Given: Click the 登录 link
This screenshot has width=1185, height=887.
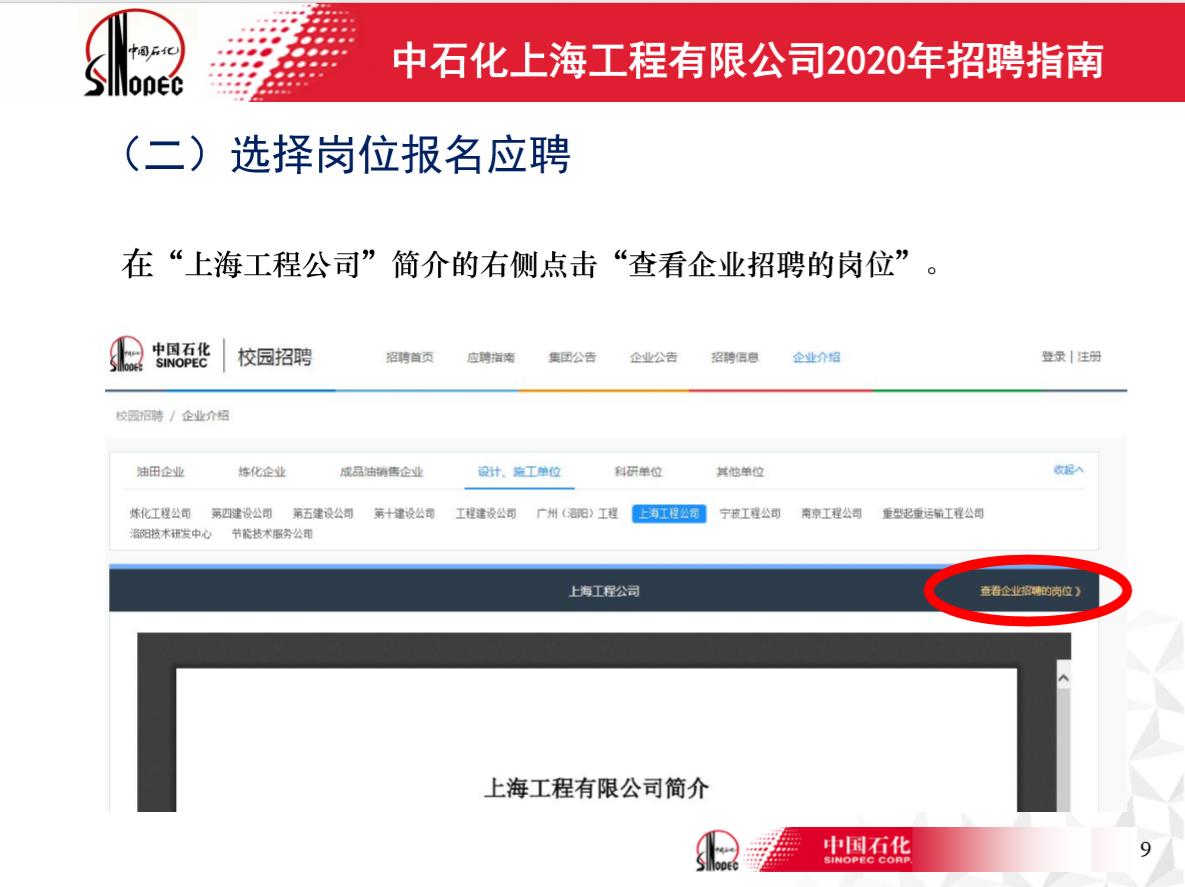Looking at the screenshot, I should tap(1053, 357).
